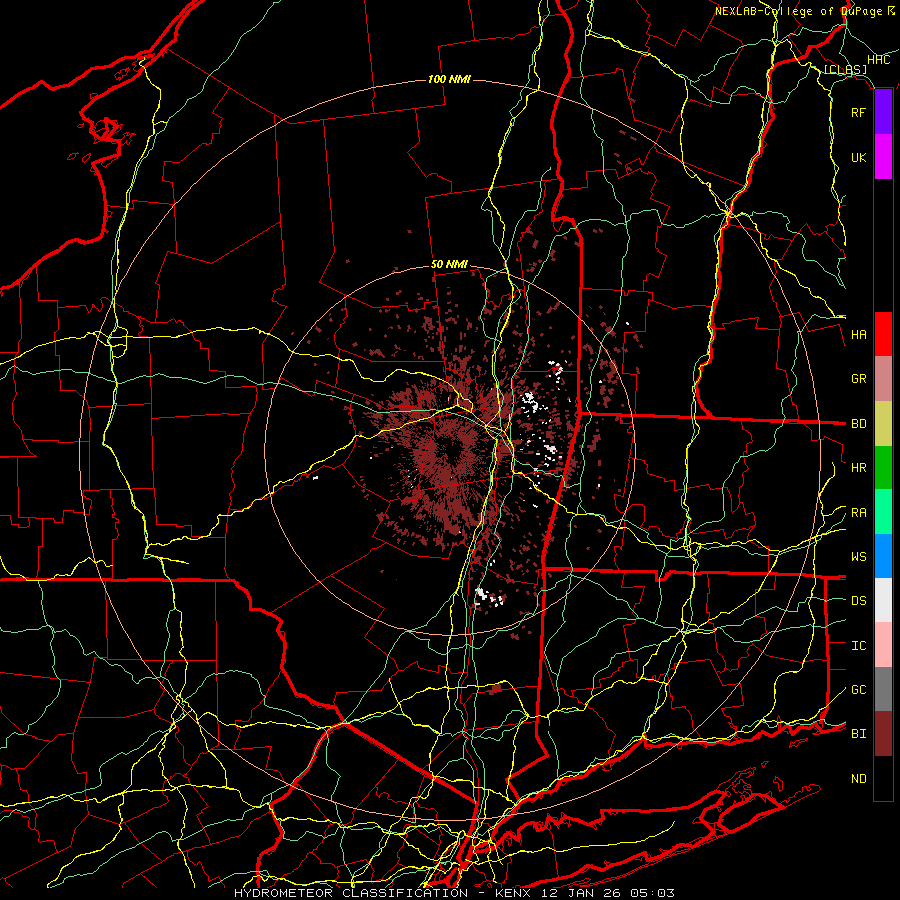Click the 'HHC' product label
This screenshot has height=900, width=900.
coord(878,60)
